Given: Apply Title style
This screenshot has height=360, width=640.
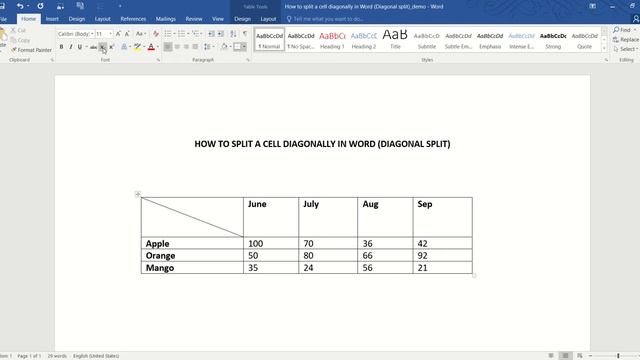Looking at the screenshot, I should coord(395,40).
